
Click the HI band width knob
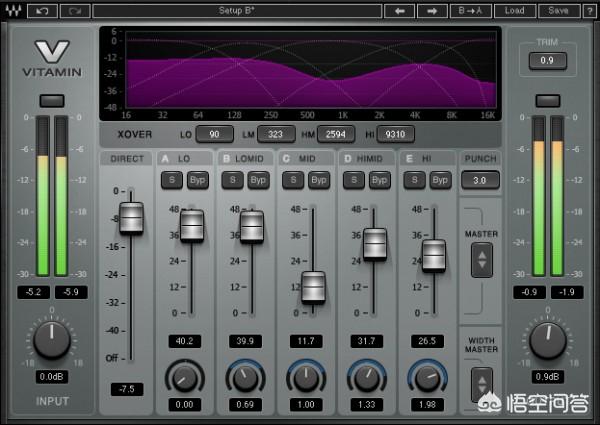tap(427, 378)
